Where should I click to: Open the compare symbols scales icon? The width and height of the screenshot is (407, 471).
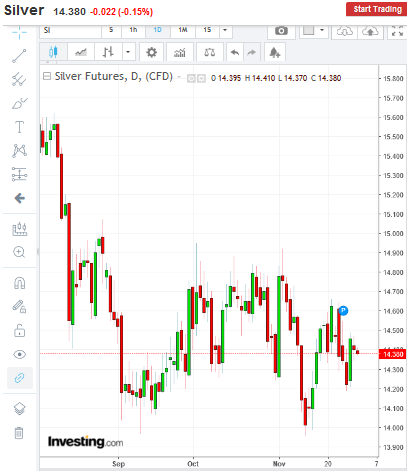pos(210,52)
